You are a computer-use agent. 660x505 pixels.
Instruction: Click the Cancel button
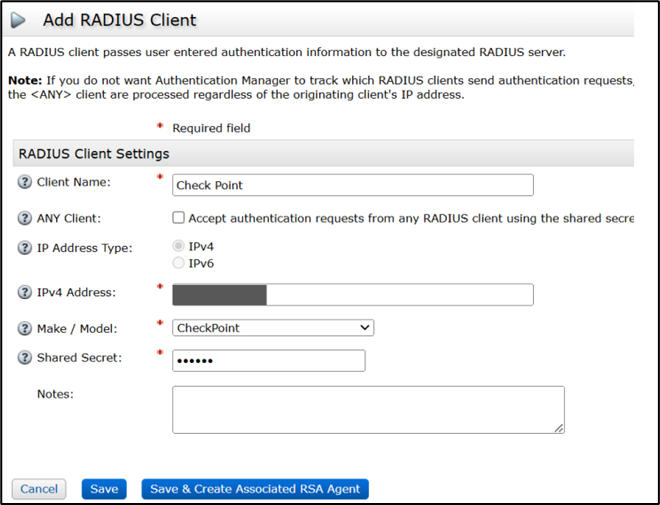(x=39, y=489)
